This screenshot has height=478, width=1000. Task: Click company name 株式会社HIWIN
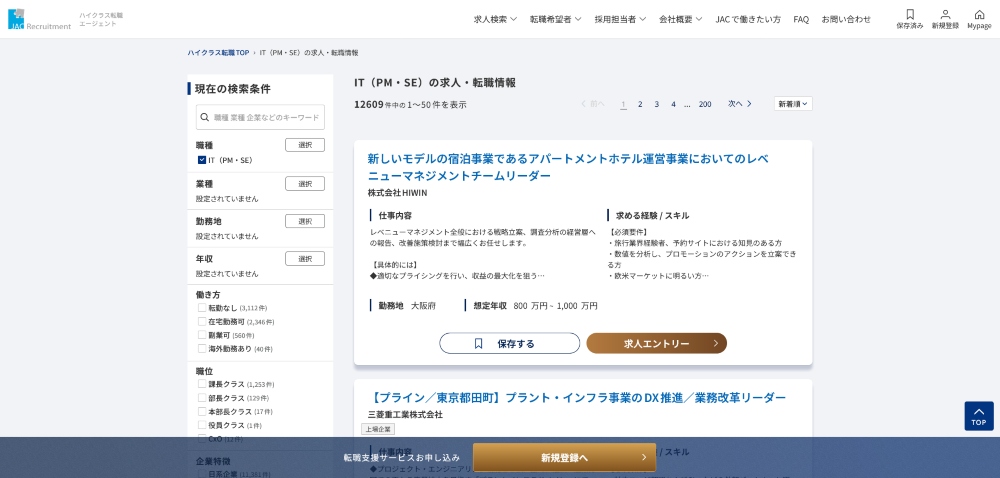(397, 192)
